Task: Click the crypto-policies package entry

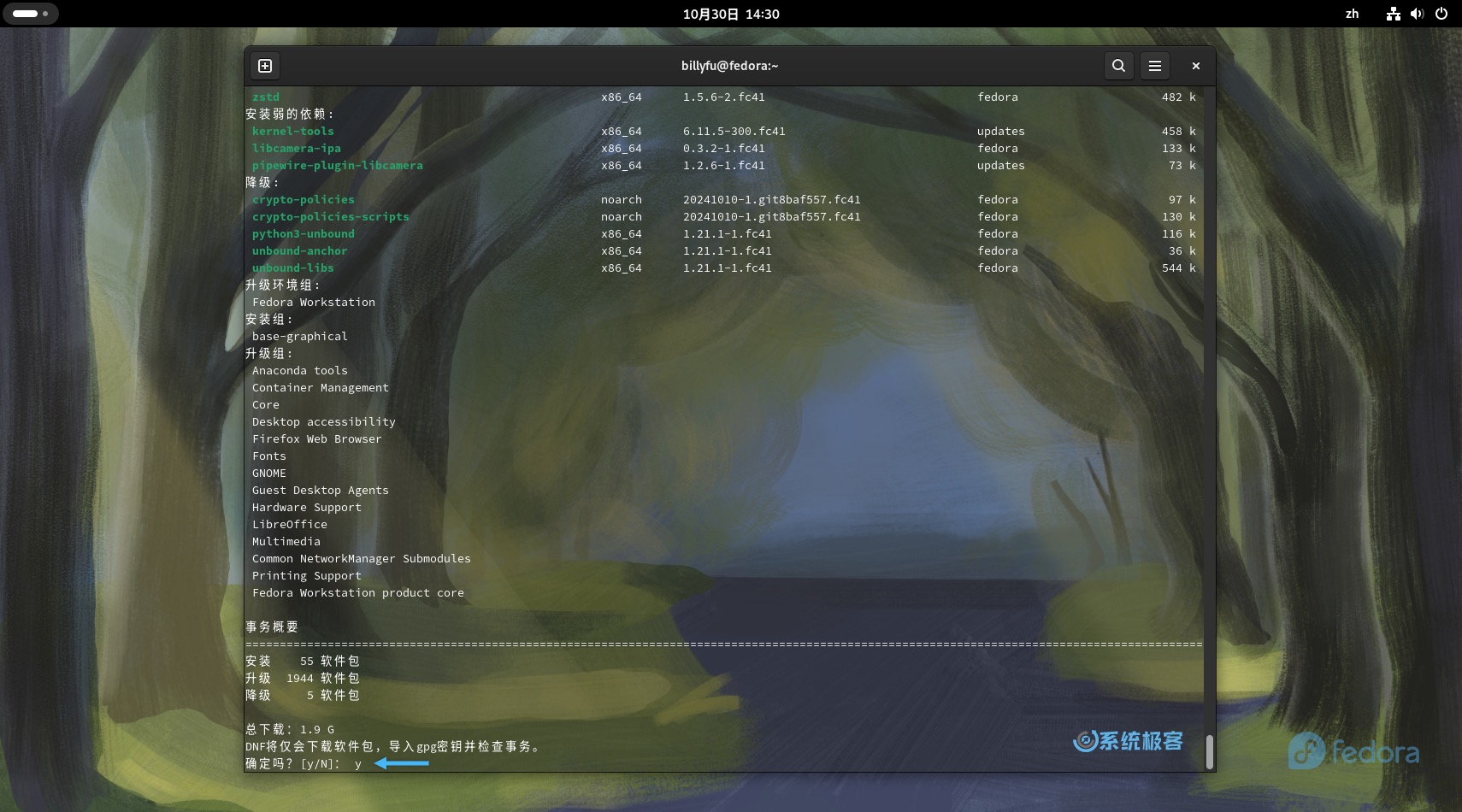Action: [x=304, y=199]
